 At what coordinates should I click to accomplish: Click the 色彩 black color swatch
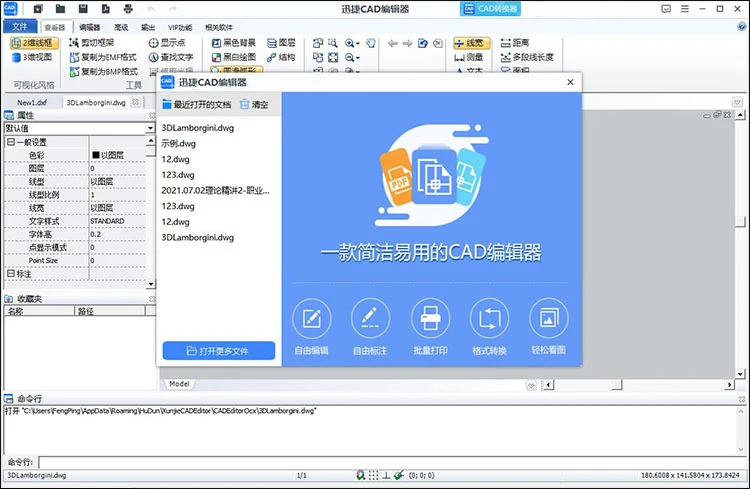coord(96,155)
